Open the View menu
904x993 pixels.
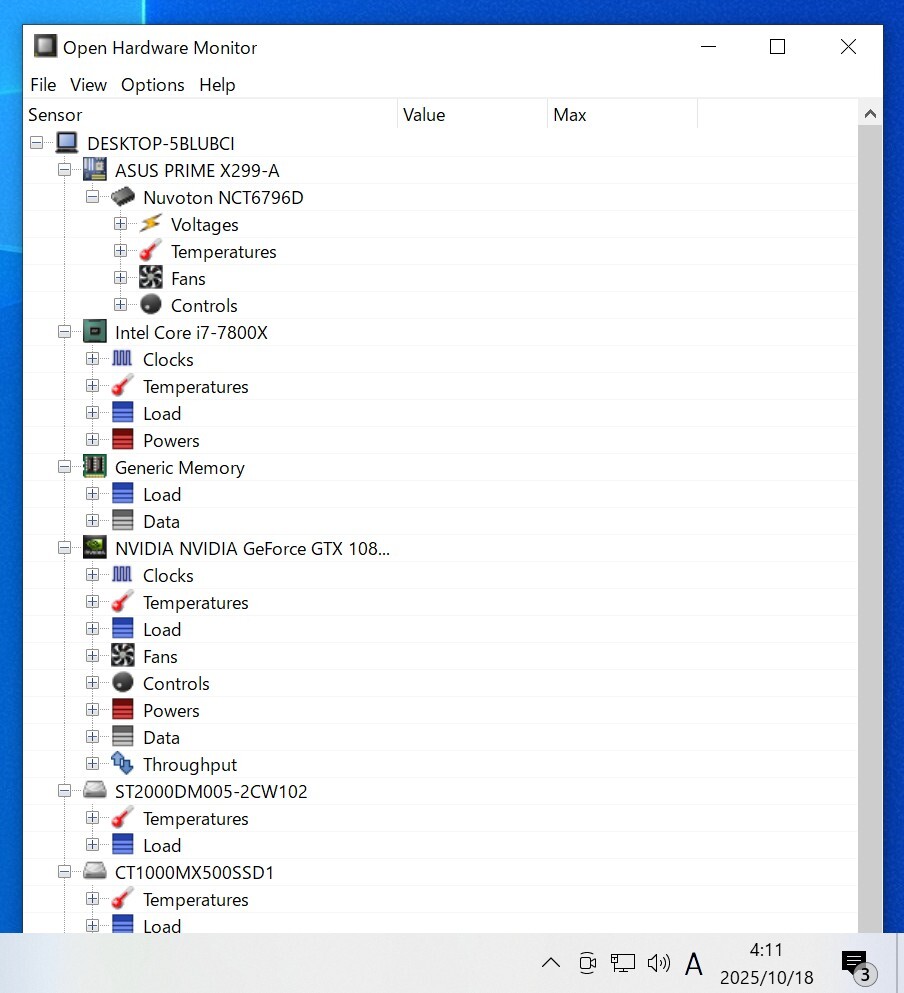88,85
